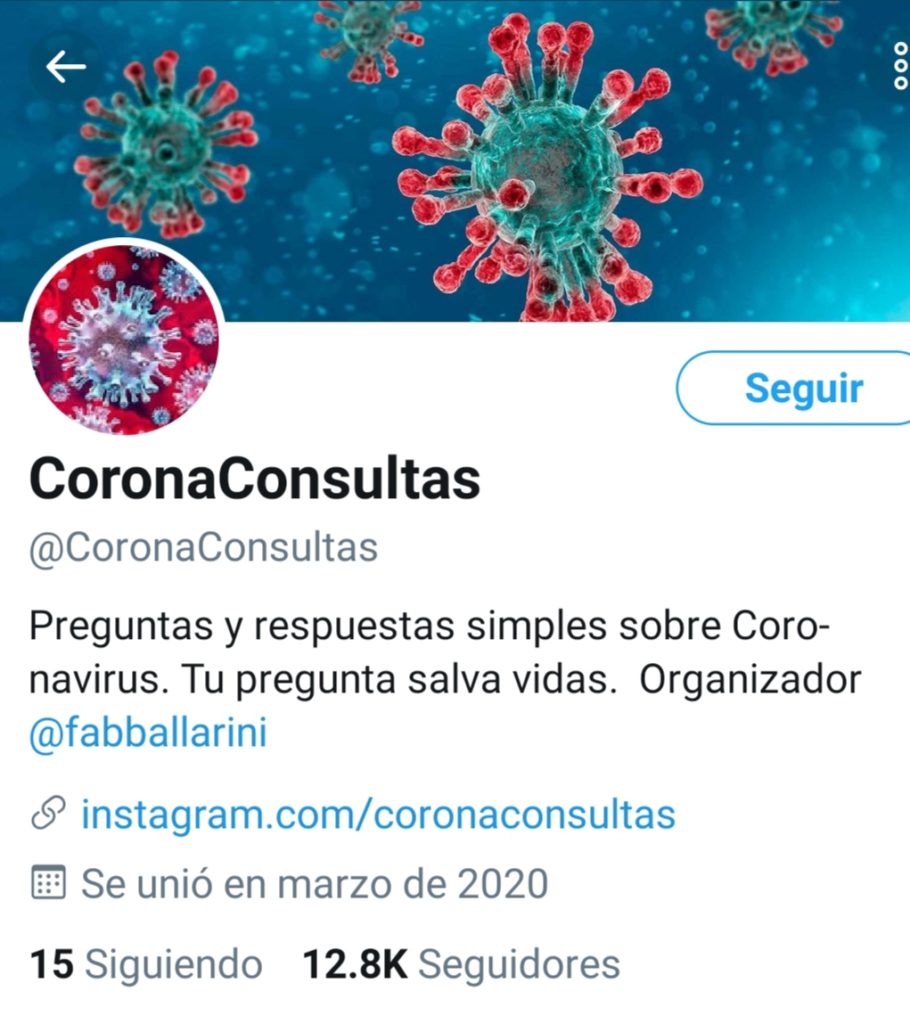Screen dimensions: 910x1024
Task: Open the three-dot overflow menu
Action: 900,66
